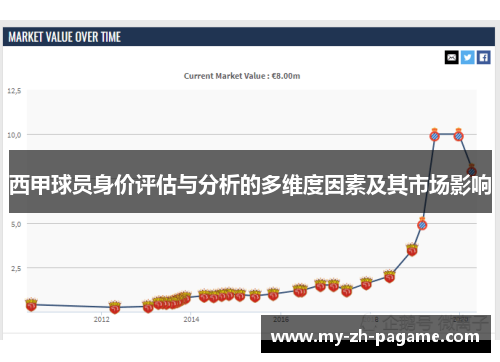Click the Espanyol marker at 5.0 value

pyautogui.click(x=422, y=224)
